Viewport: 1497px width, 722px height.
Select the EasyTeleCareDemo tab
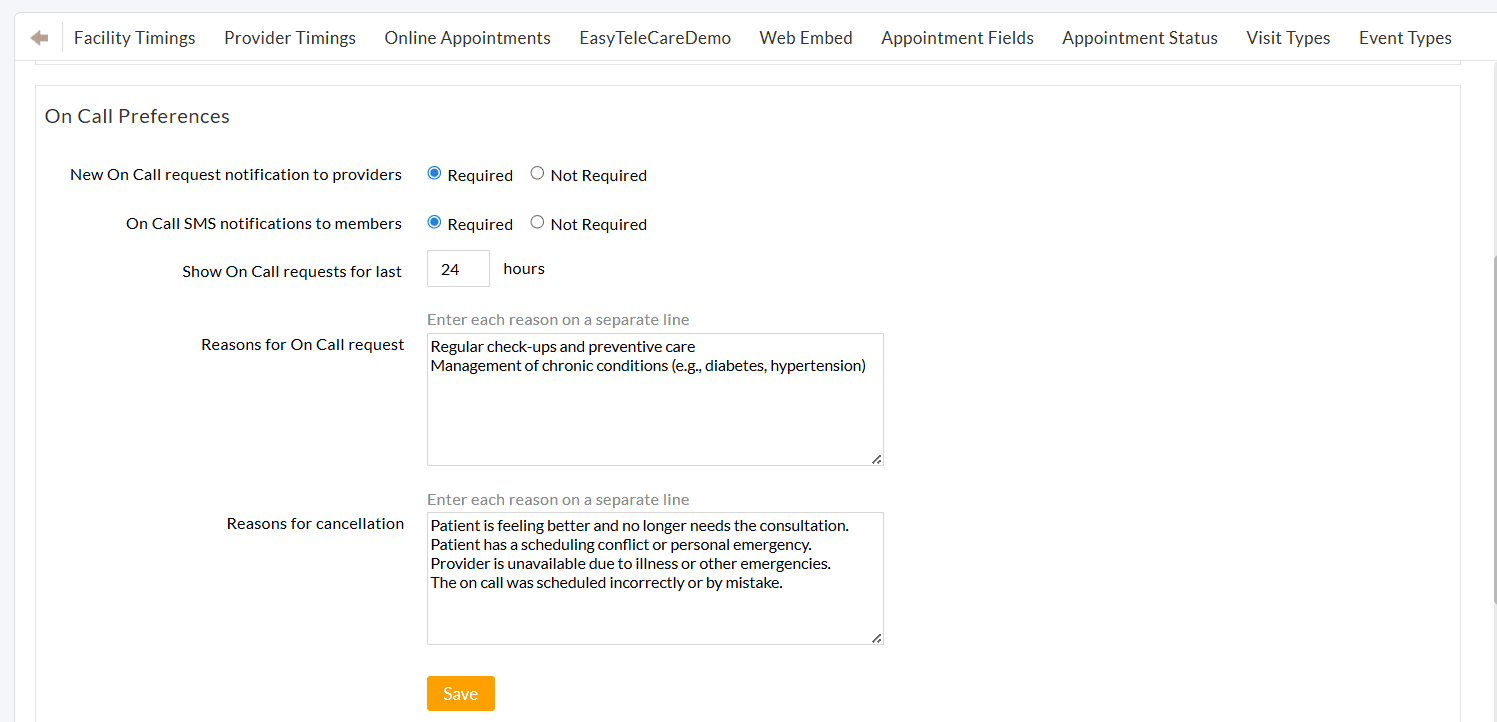pyautogui.click(x=655, y=37)
